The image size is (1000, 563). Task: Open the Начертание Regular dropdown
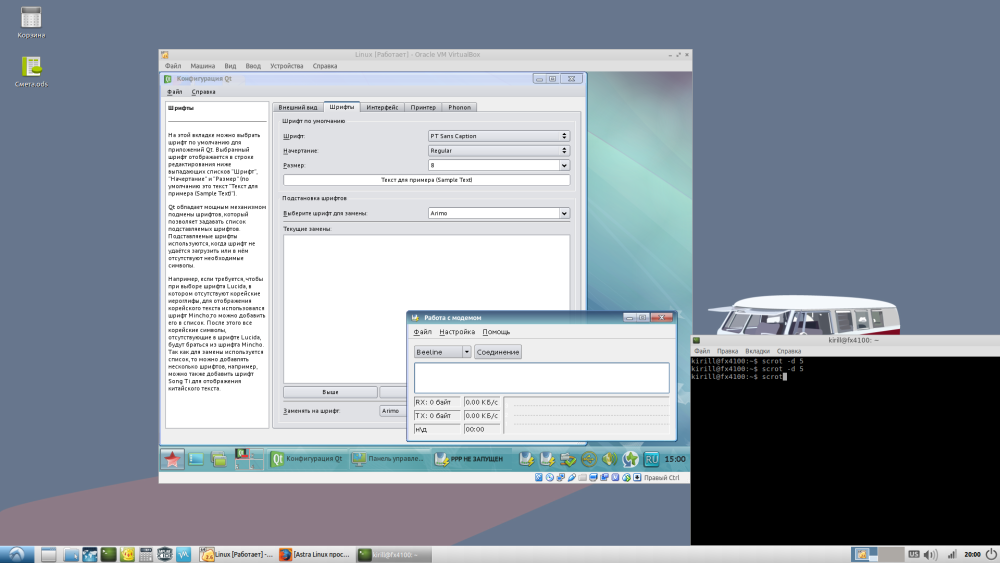(498, 150)
